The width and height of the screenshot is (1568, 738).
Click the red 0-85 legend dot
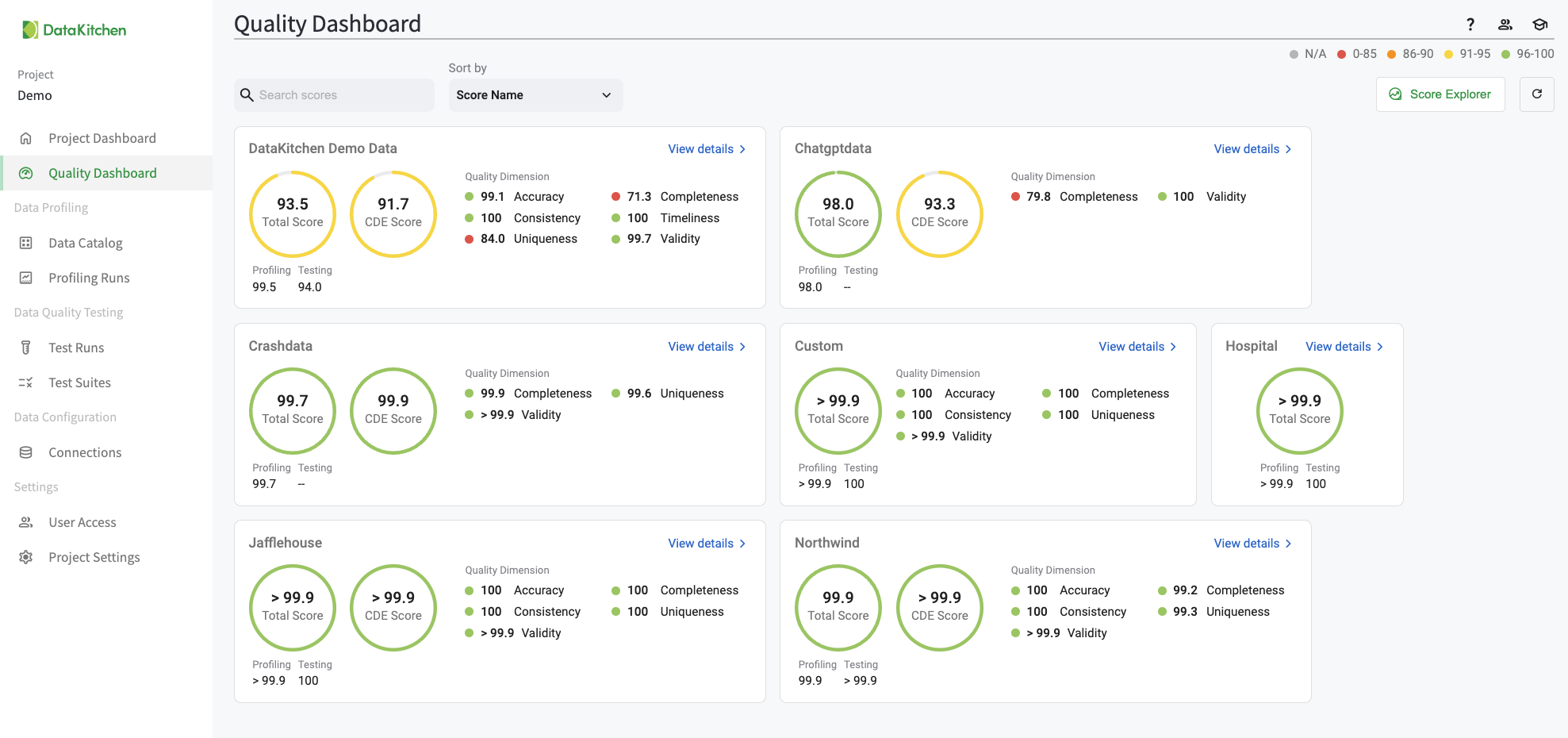[x=1341, y=54]
